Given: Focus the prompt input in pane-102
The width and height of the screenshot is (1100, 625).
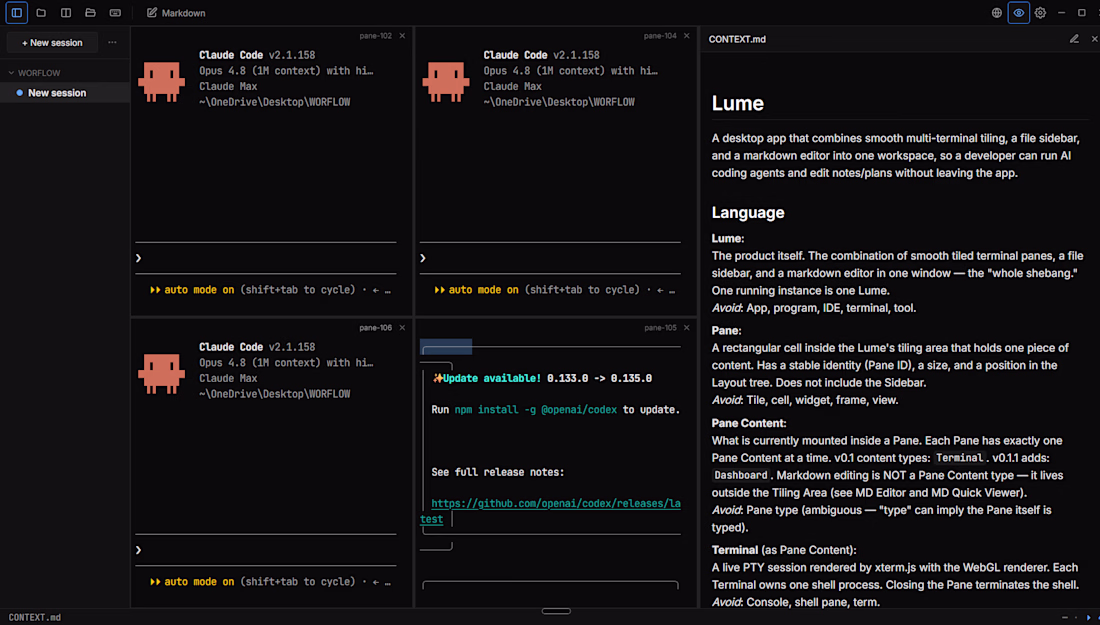Looking at the screenshot, I should tap(266, 258).
